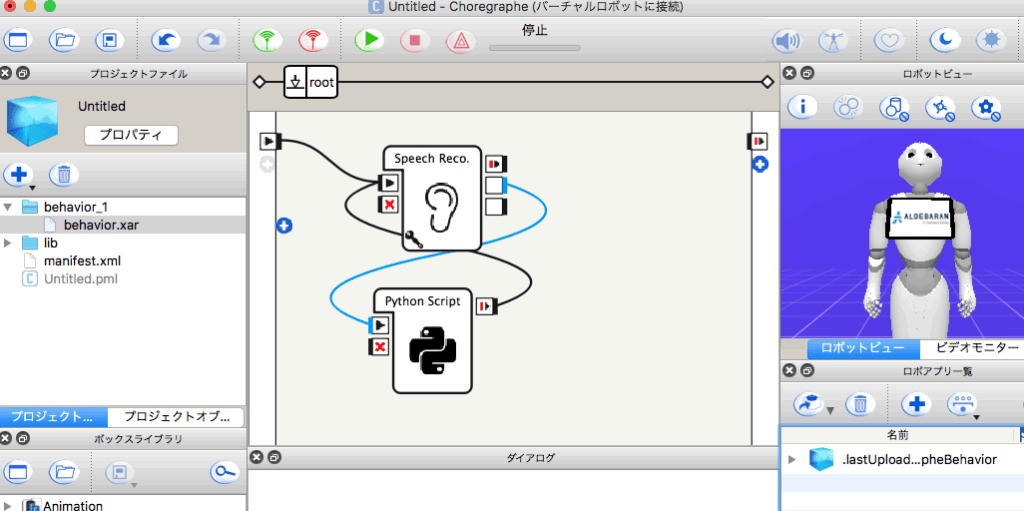The image size is (1024, 511).
Task: Click the Pepper robot tablet screen
Action: [920, 218]
